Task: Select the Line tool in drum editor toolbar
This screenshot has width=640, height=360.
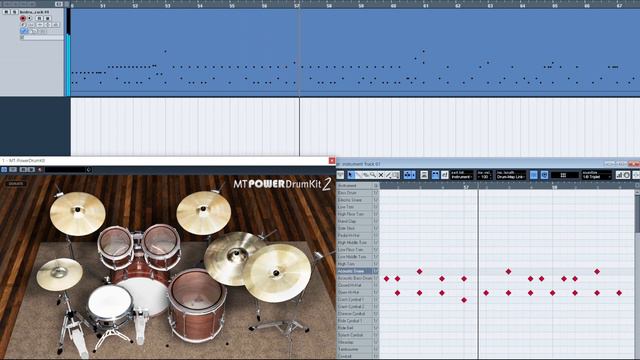Action: (389, 175)
